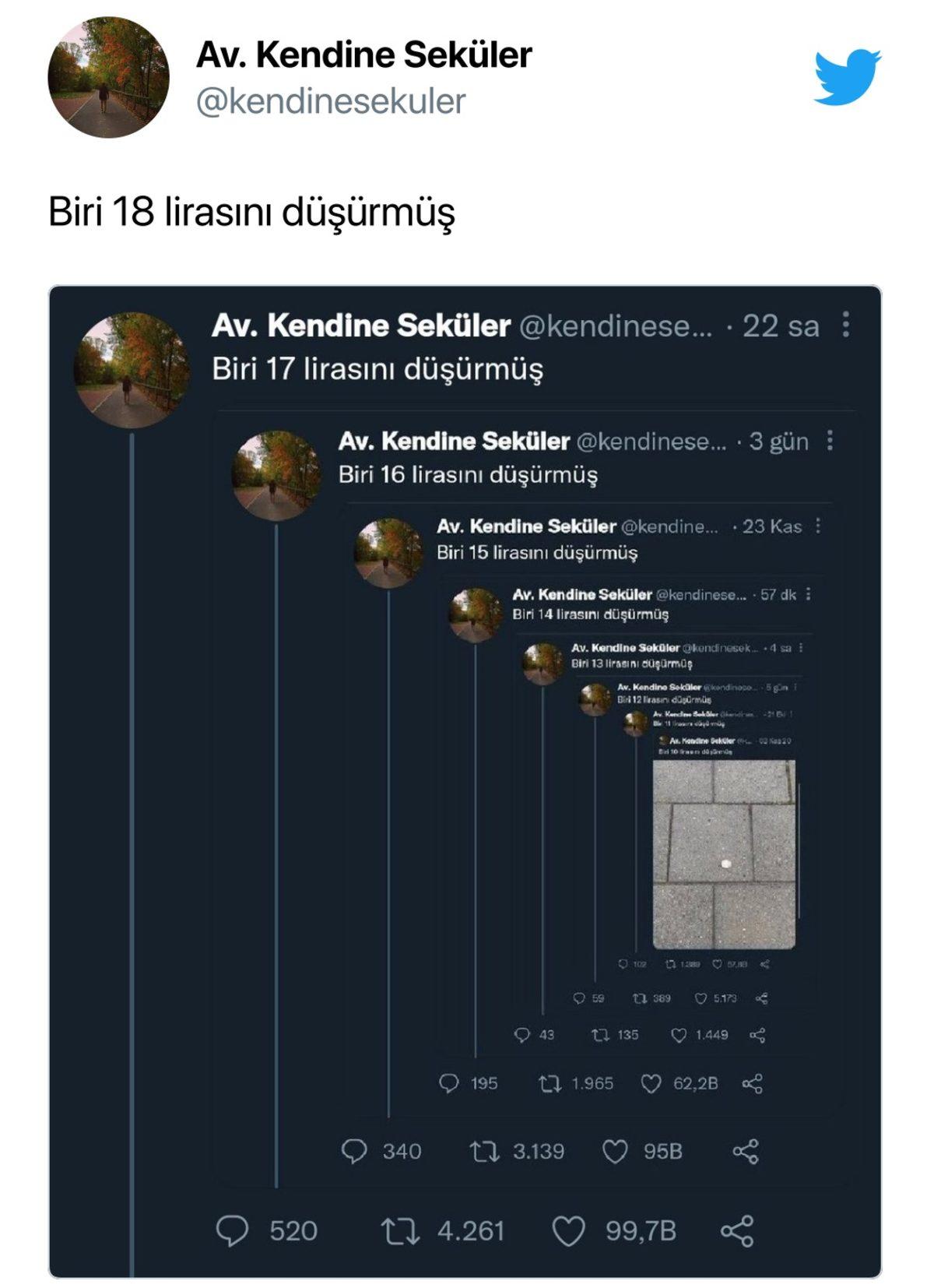Open more options on the 22 sa tweet
The width and height of the screenshot is (934, 1288).
(846, 325)
